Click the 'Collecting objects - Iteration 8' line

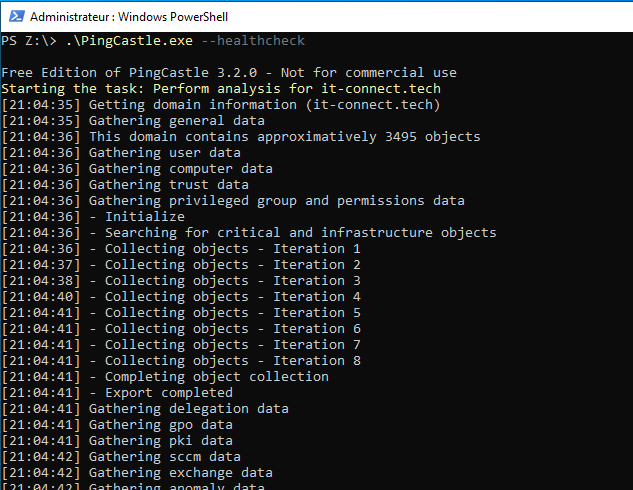pyautogui.click(x=232, y=361)
